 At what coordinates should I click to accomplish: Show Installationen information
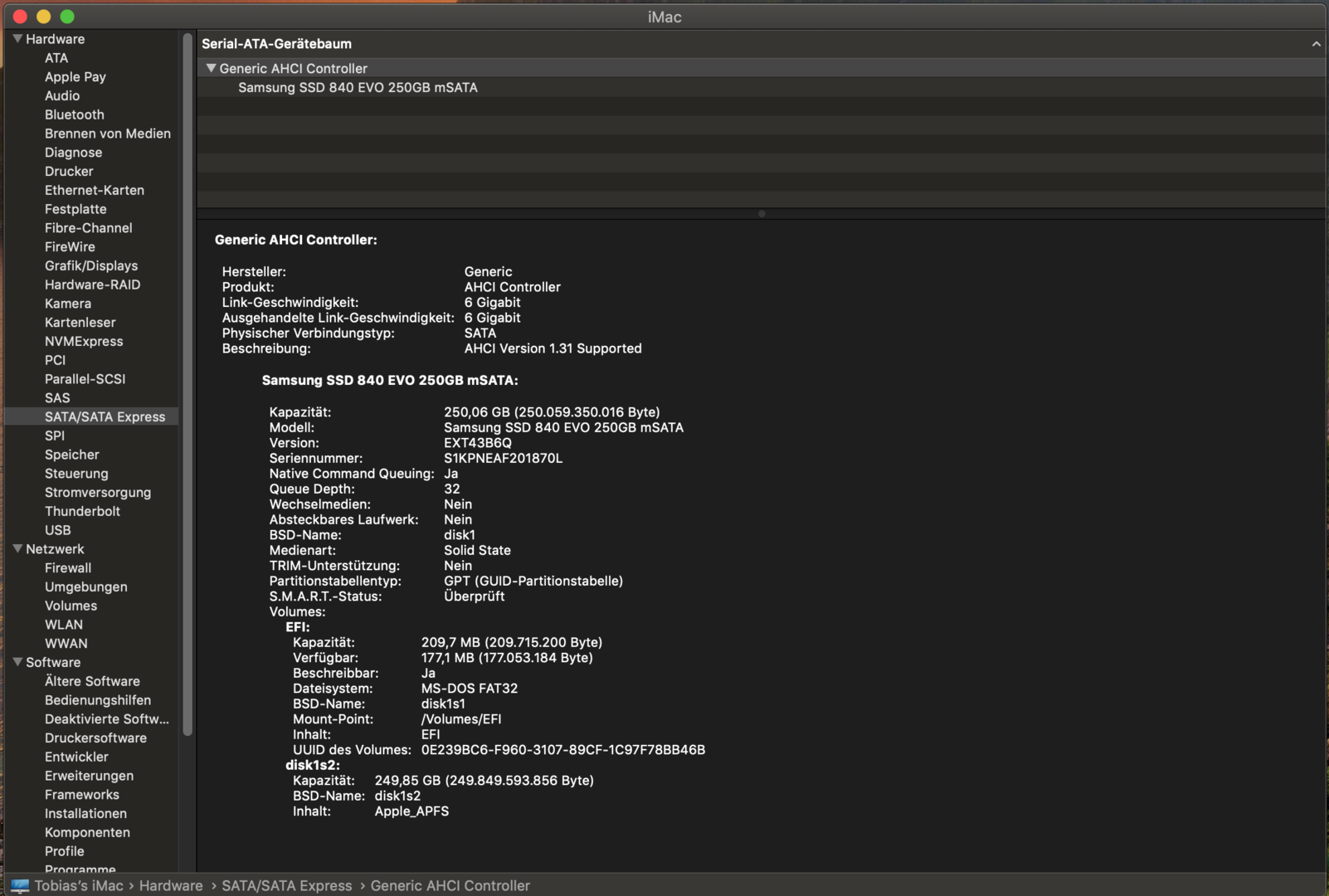click(86, 814)
